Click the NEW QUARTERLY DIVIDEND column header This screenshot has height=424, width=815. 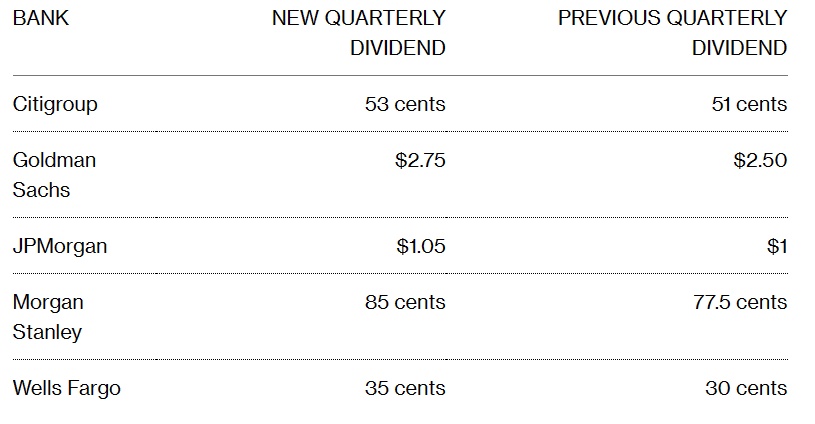coord(359,33)
